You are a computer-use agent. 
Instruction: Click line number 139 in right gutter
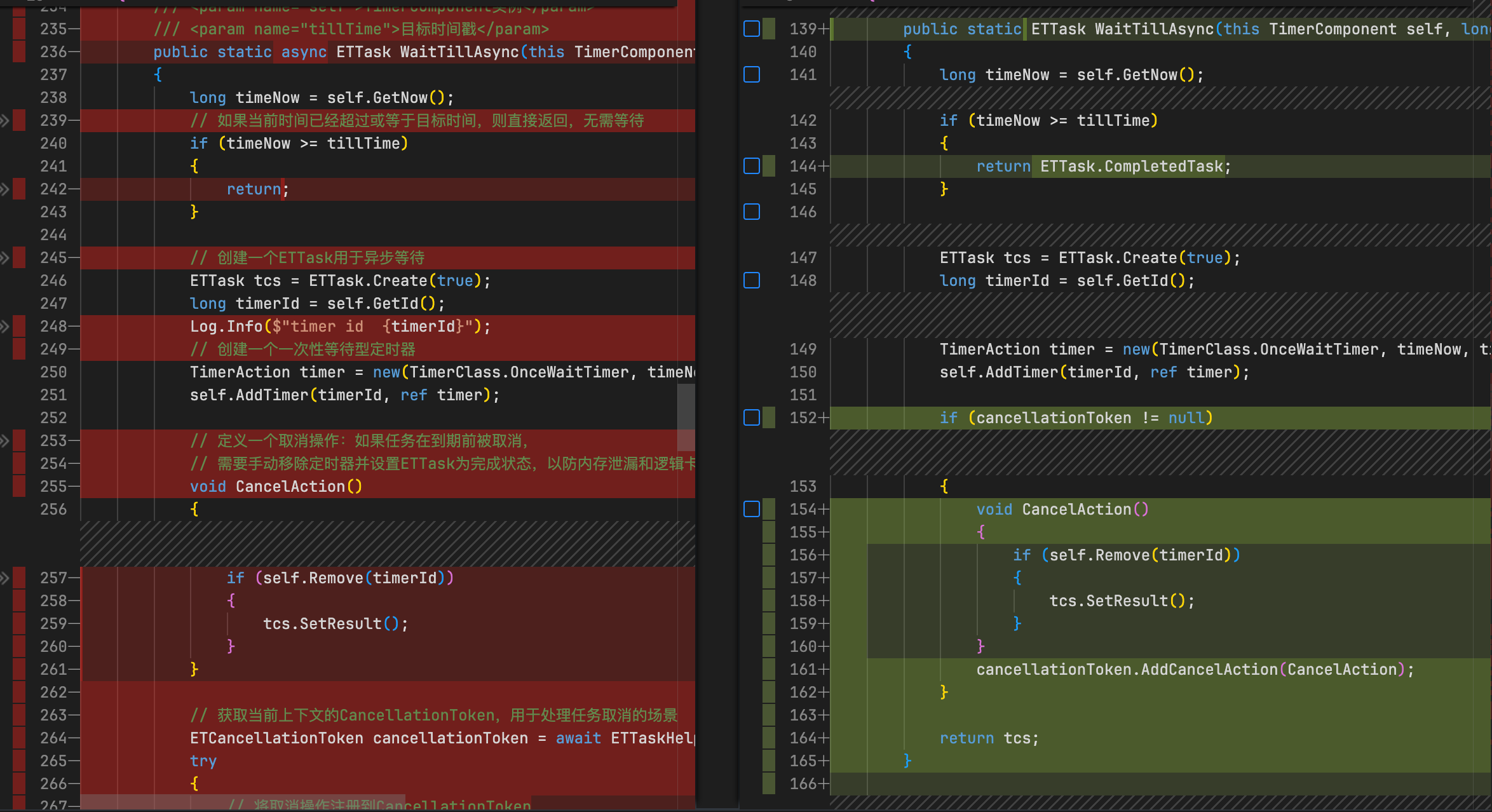pyautogui.click(x=803, y=29)
